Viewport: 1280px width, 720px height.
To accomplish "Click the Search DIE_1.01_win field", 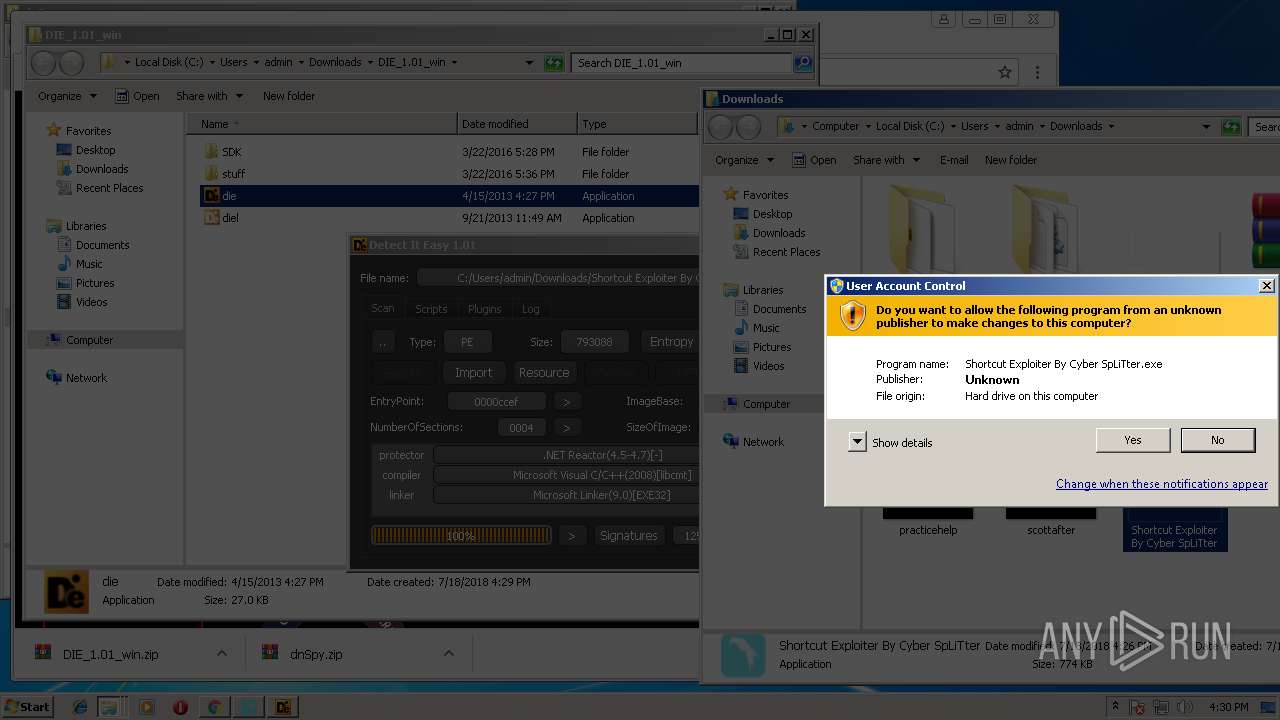I will pos(682,62).
